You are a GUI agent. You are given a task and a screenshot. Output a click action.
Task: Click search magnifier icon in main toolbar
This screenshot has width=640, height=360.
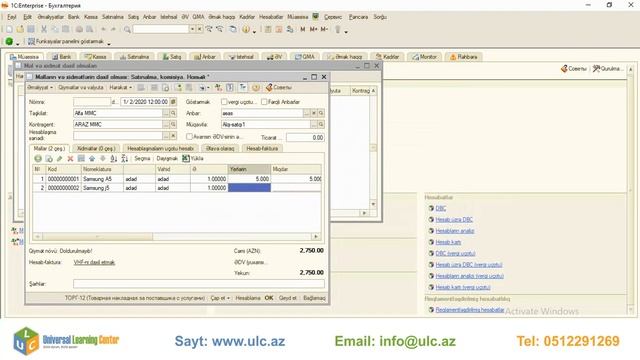pos(127,29)
